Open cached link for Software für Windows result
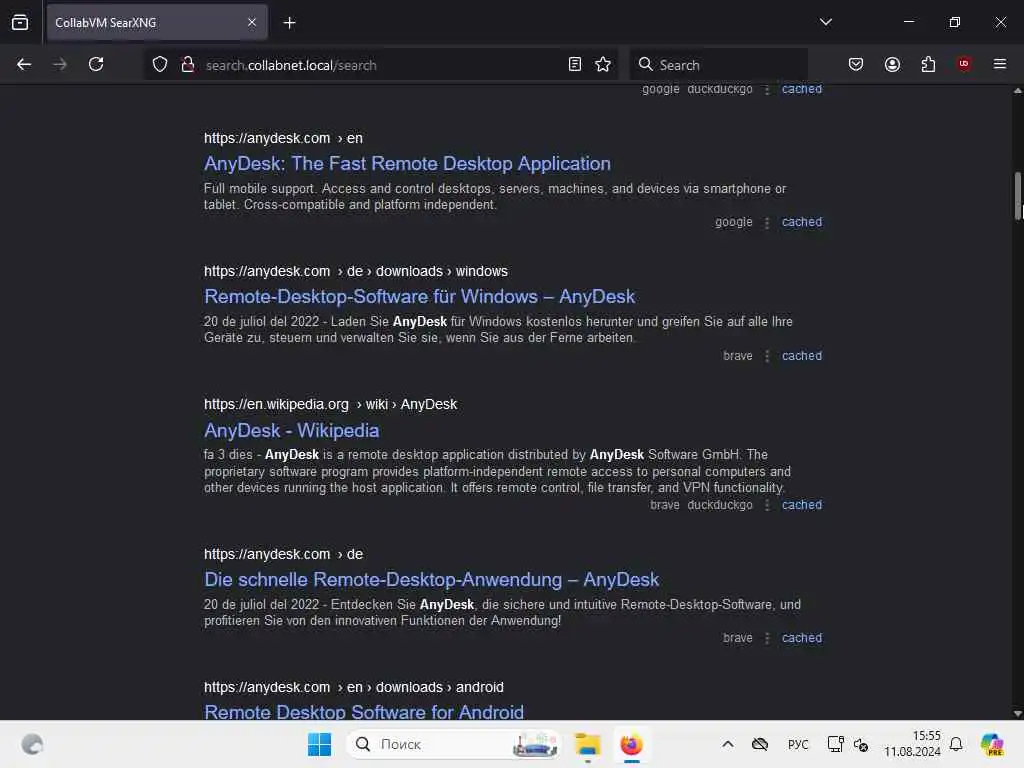Image resolution: width=1024 pixels, height=768 pixels. tap(802, 356)
